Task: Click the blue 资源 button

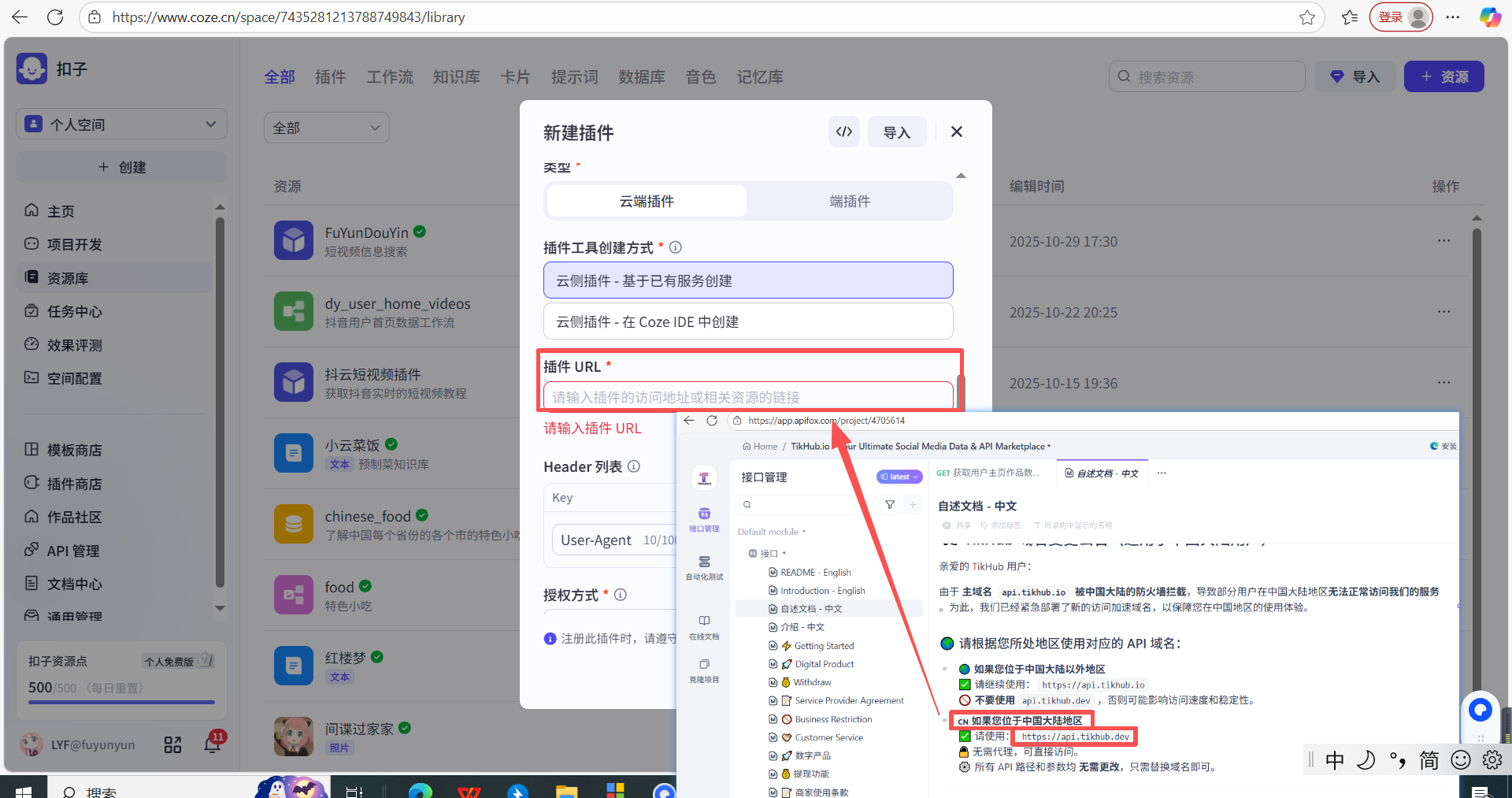Action: tap(1443, 77)
